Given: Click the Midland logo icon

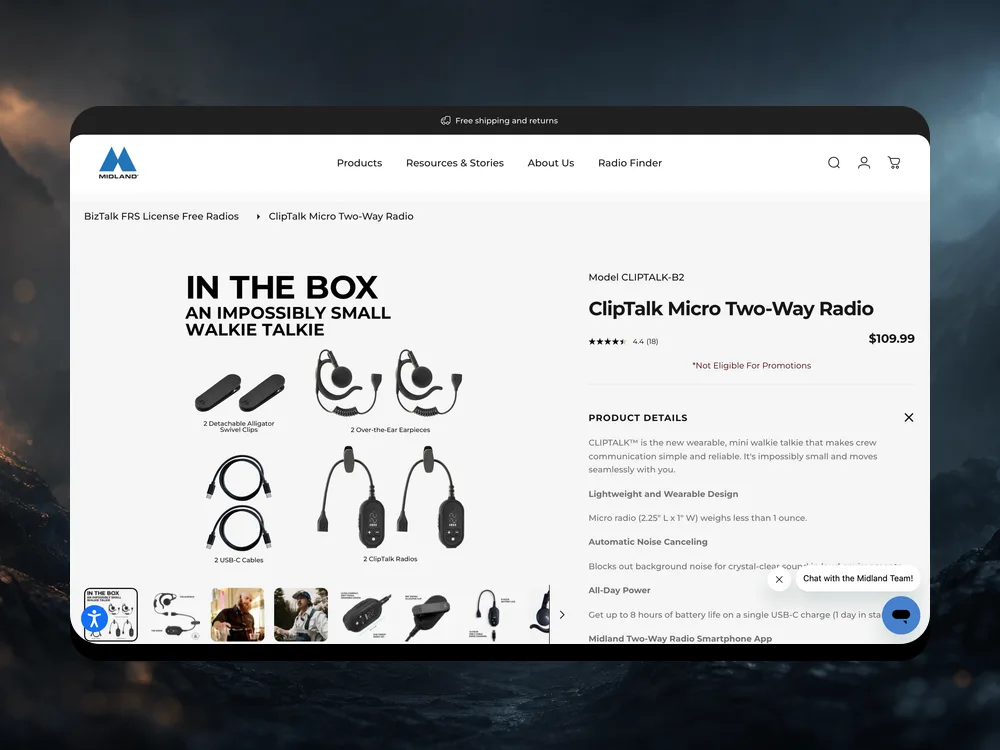Looking at the screenshot, I should [x=118, y=163].
